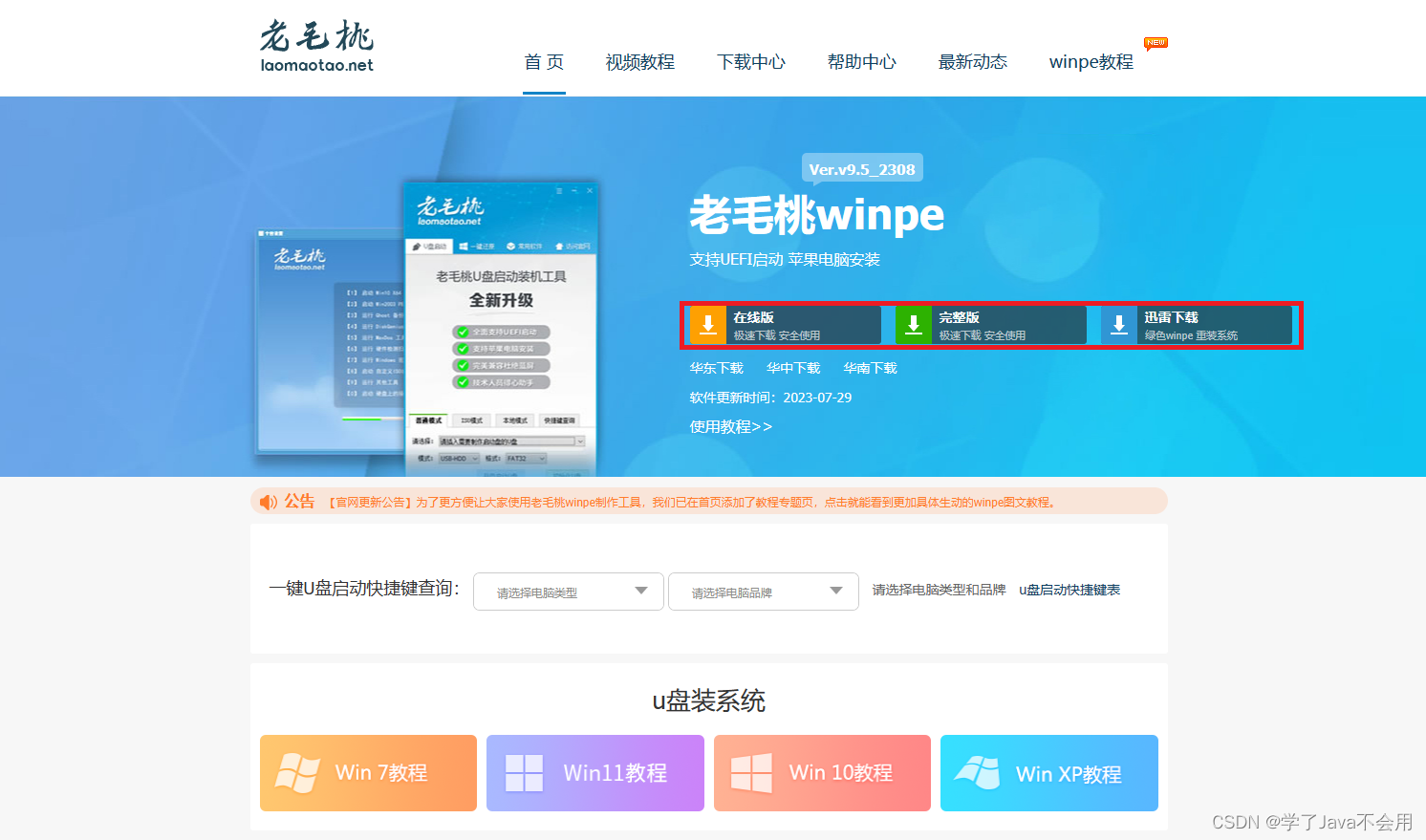The image size is (1426, 840).
Task: Click the blue 迅雷下载 download arrow icon
Action: click(x=1119, y=325)
